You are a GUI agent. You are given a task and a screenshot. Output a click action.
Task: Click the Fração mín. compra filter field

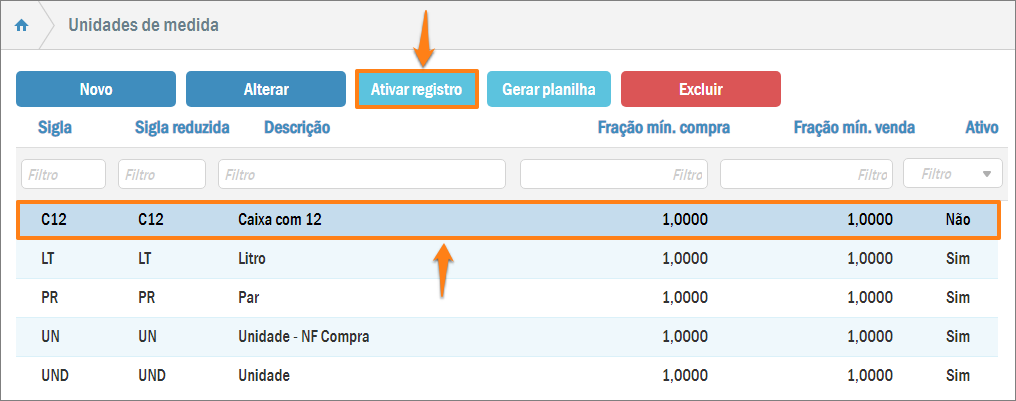coord(613,174)
